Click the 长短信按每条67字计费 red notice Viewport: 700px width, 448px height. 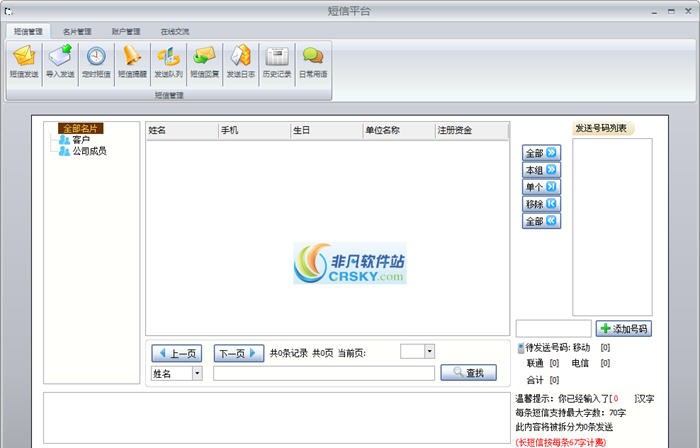point(561,442)
